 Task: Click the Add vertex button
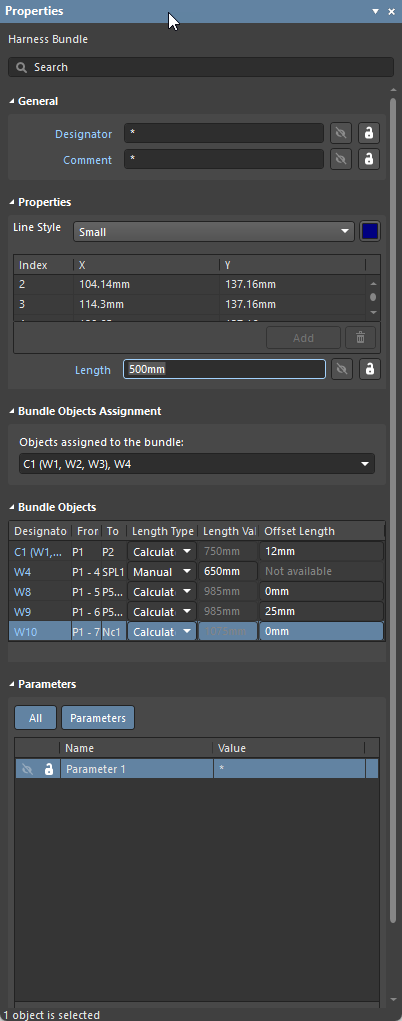303,338
